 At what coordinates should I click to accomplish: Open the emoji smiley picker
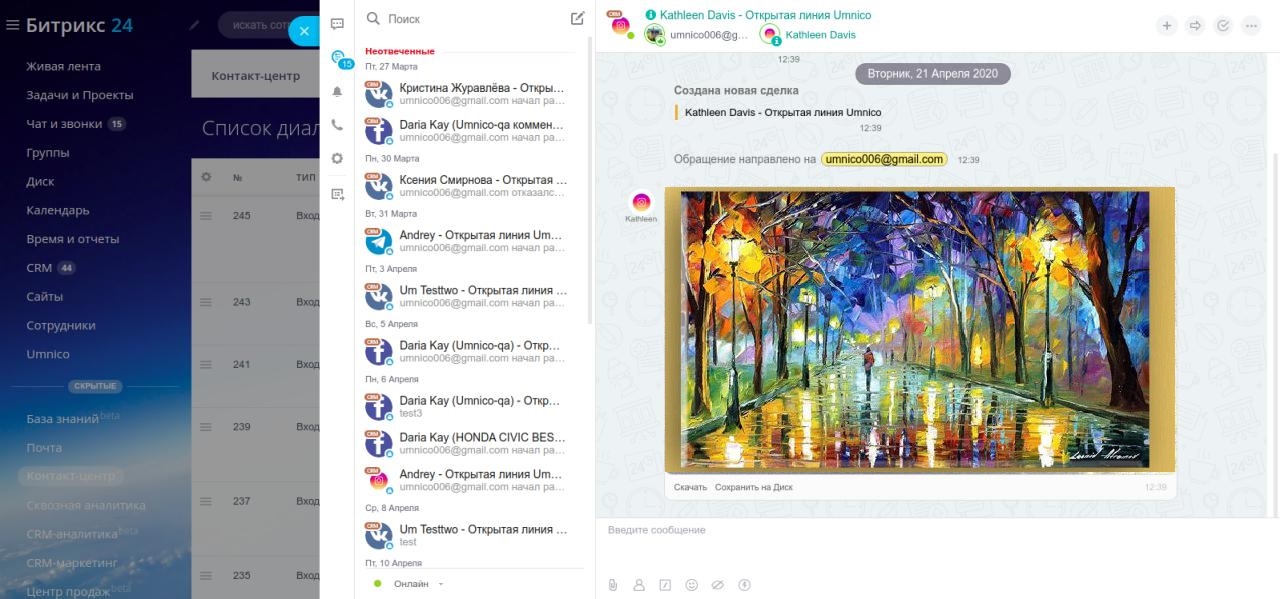(691, 585)
